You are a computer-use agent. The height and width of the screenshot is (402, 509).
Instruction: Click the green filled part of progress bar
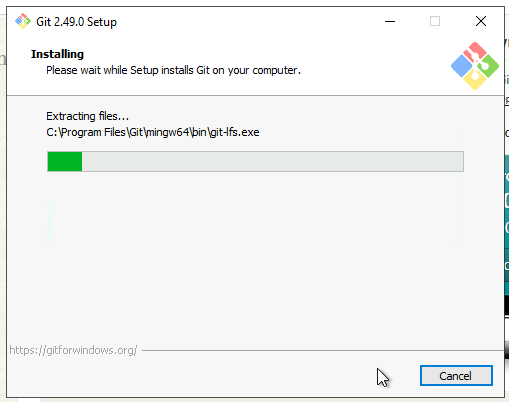point(65,161)
